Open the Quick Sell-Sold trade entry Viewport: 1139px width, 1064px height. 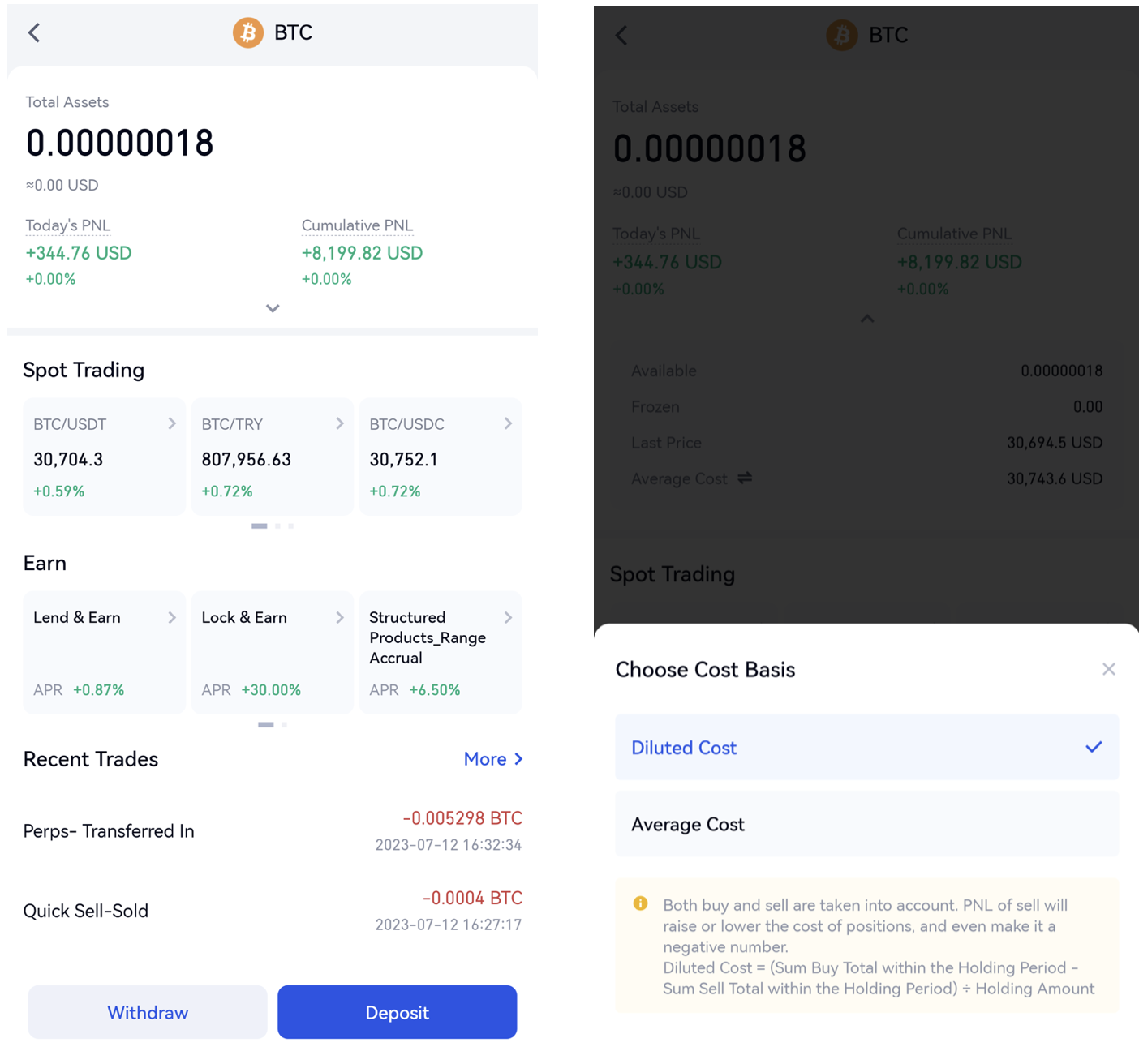pos(273,911)
